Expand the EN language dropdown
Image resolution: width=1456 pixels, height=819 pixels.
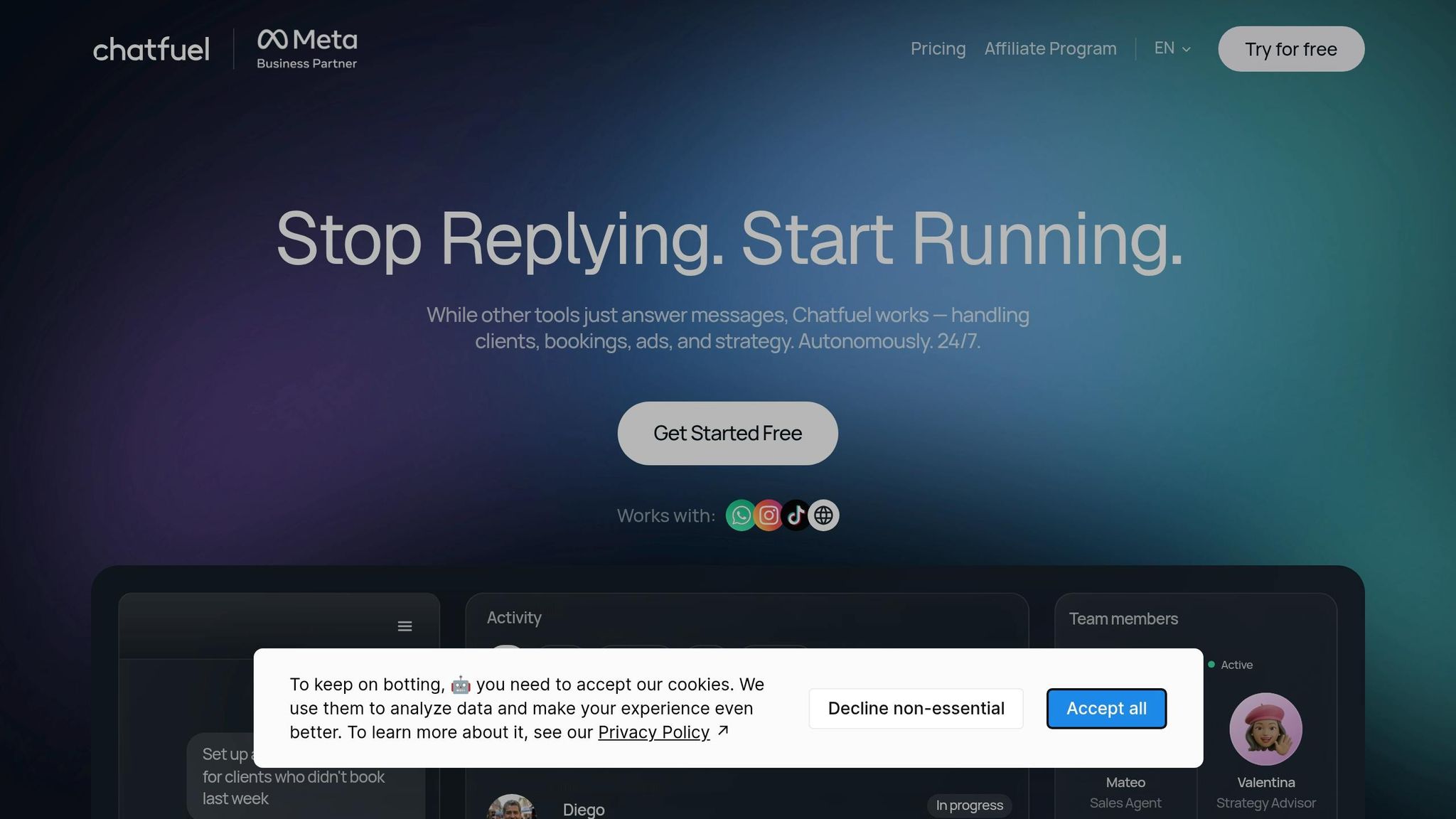click(1172, 48)
